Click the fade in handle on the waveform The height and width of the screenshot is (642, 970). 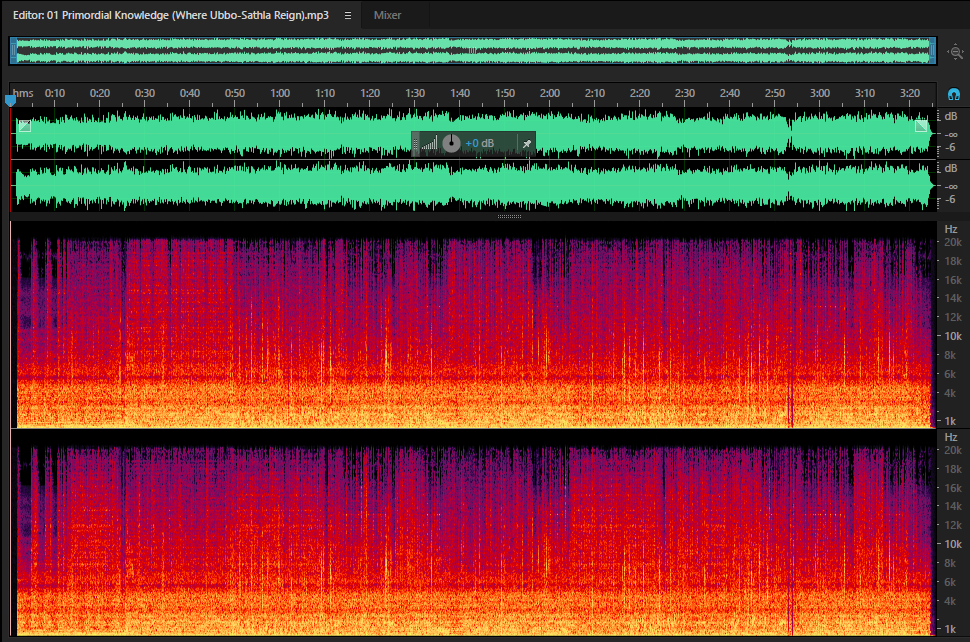pyautogui.click(x=25, y=126)
